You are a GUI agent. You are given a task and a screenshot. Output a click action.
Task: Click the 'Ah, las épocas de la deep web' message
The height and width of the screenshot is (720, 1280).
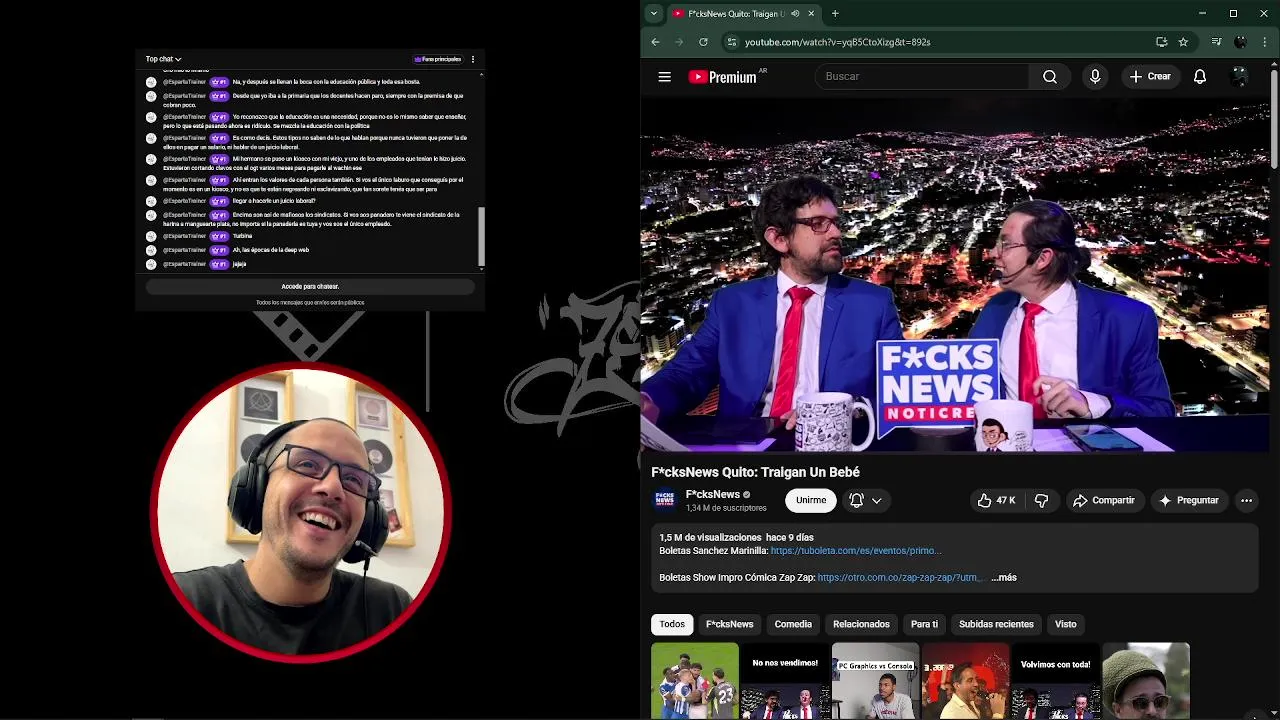pyautogui.click(x=271, y=250)
